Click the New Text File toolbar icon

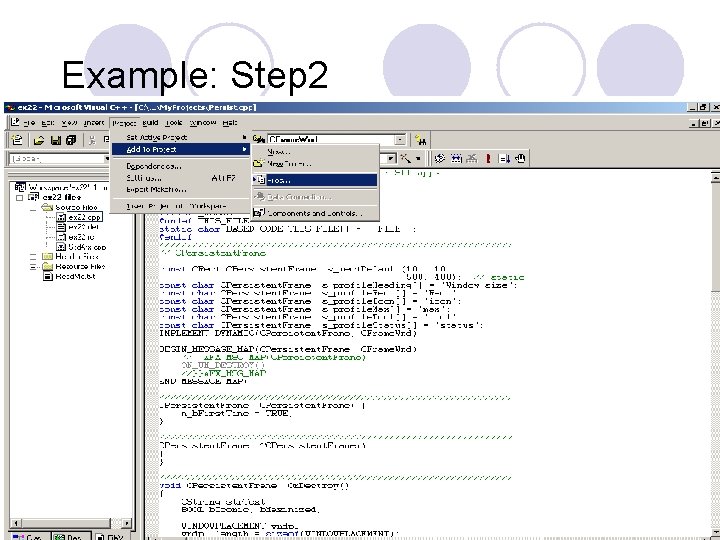pos(17,140)
